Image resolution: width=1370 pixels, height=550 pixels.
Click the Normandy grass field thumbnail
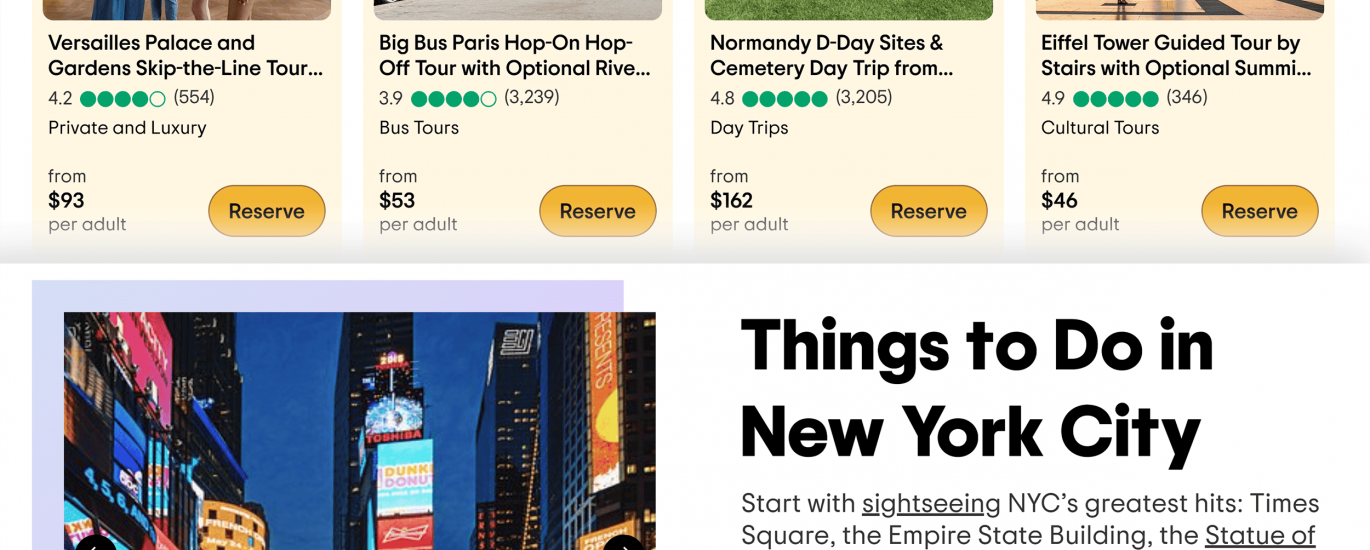848,10
